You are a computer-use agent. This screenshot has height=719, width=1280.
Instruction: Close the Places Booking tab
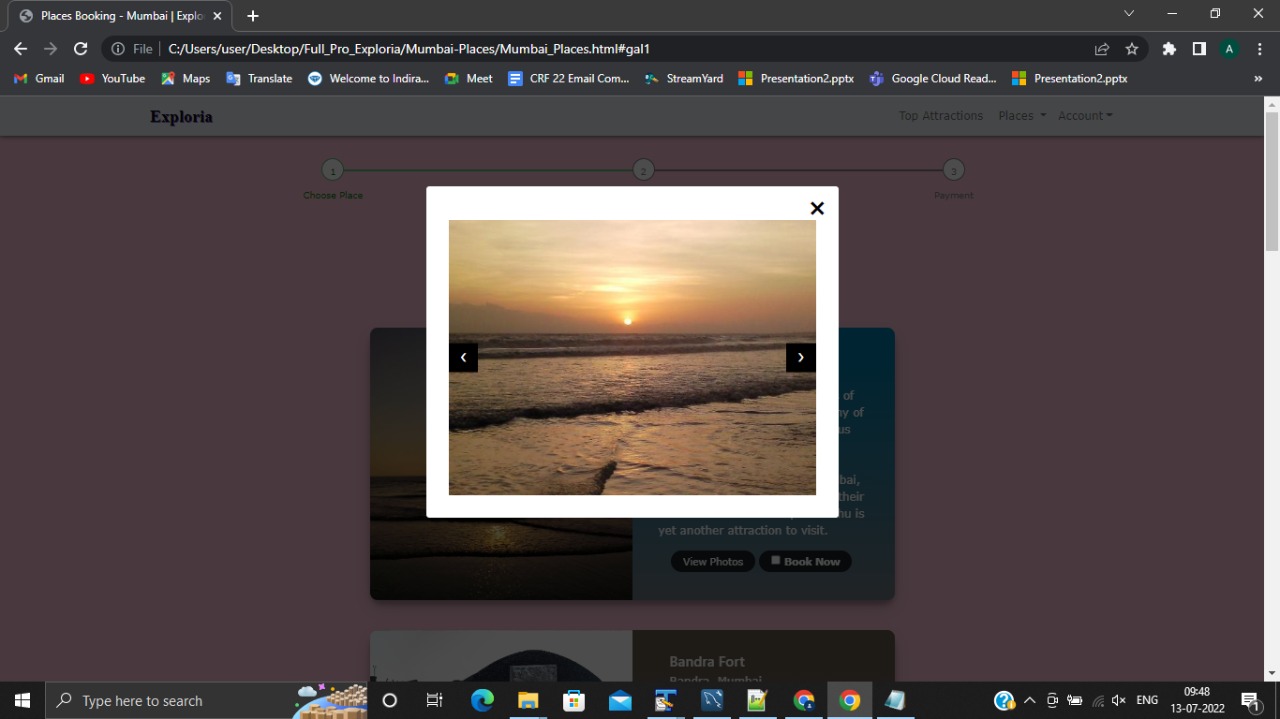click(x=217, y=16)
